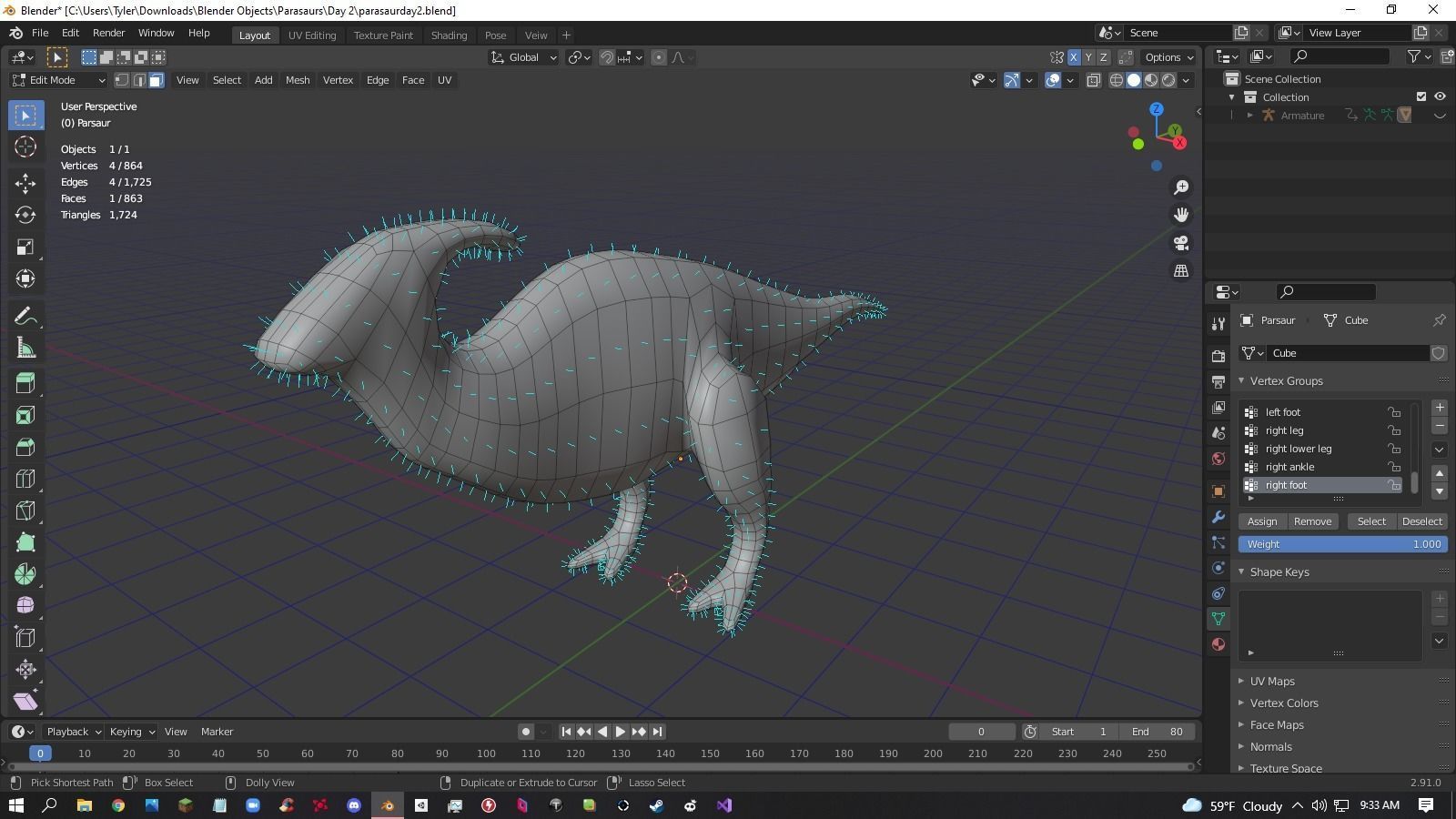Click the Deselect button under Vertex Groups

click(x=1421, y=521)
